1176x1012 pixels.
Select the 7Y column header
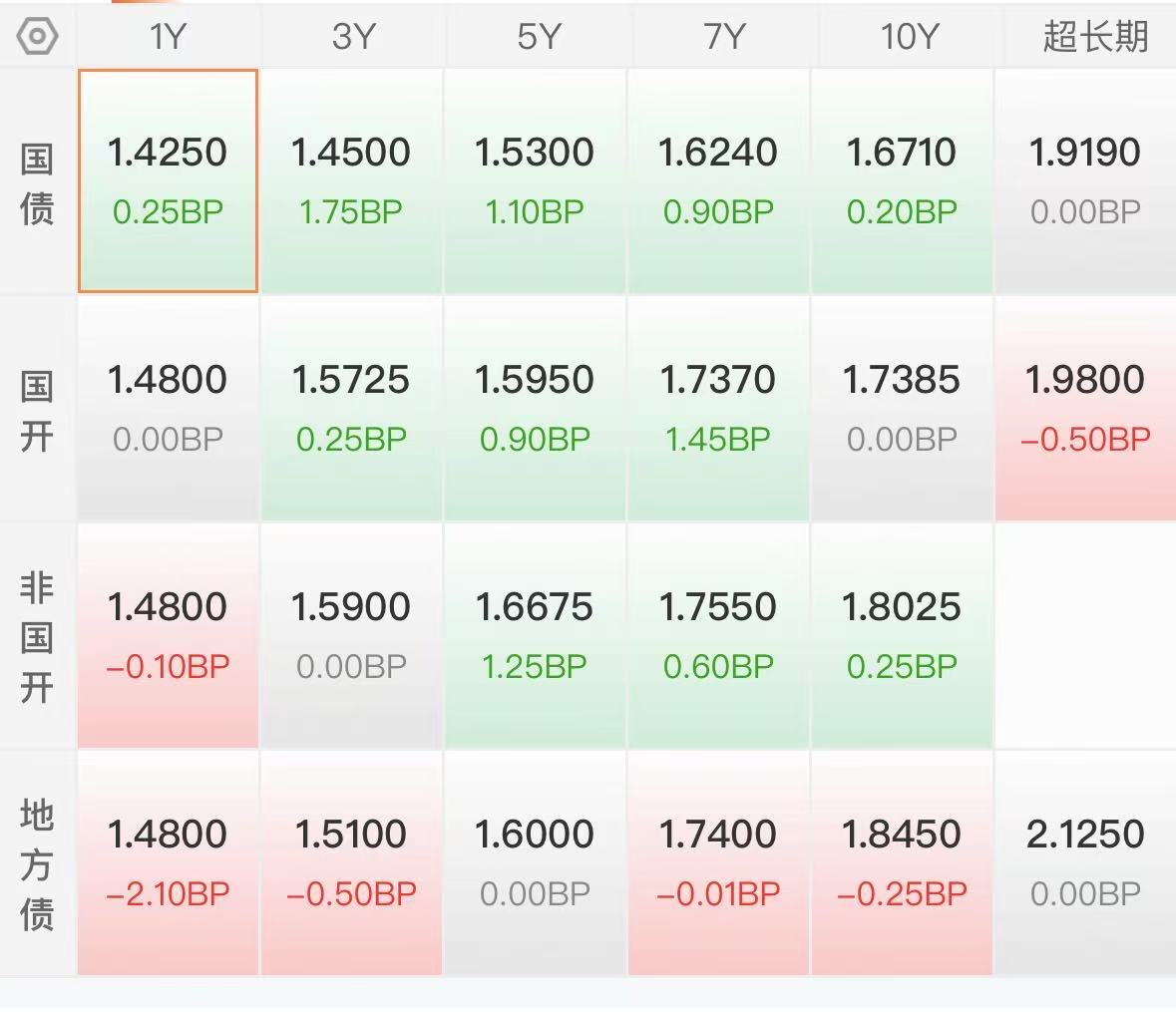pos(724,36)
